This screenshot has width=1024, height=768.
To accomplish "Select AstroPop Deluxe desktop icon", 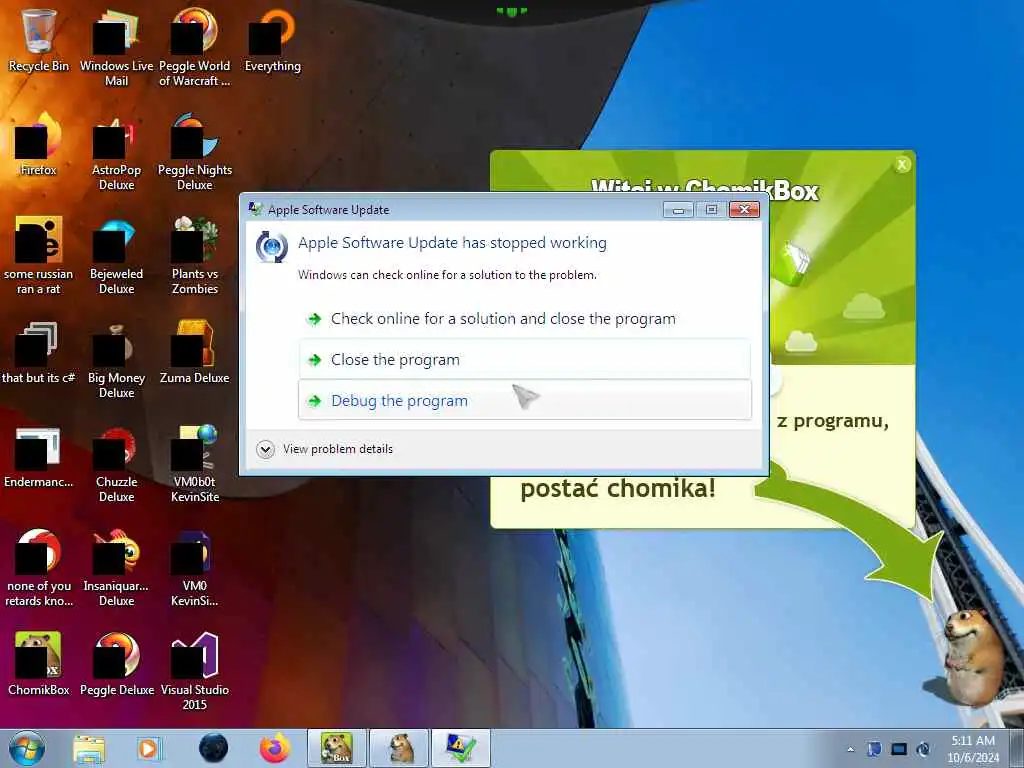I will (116, 152).
